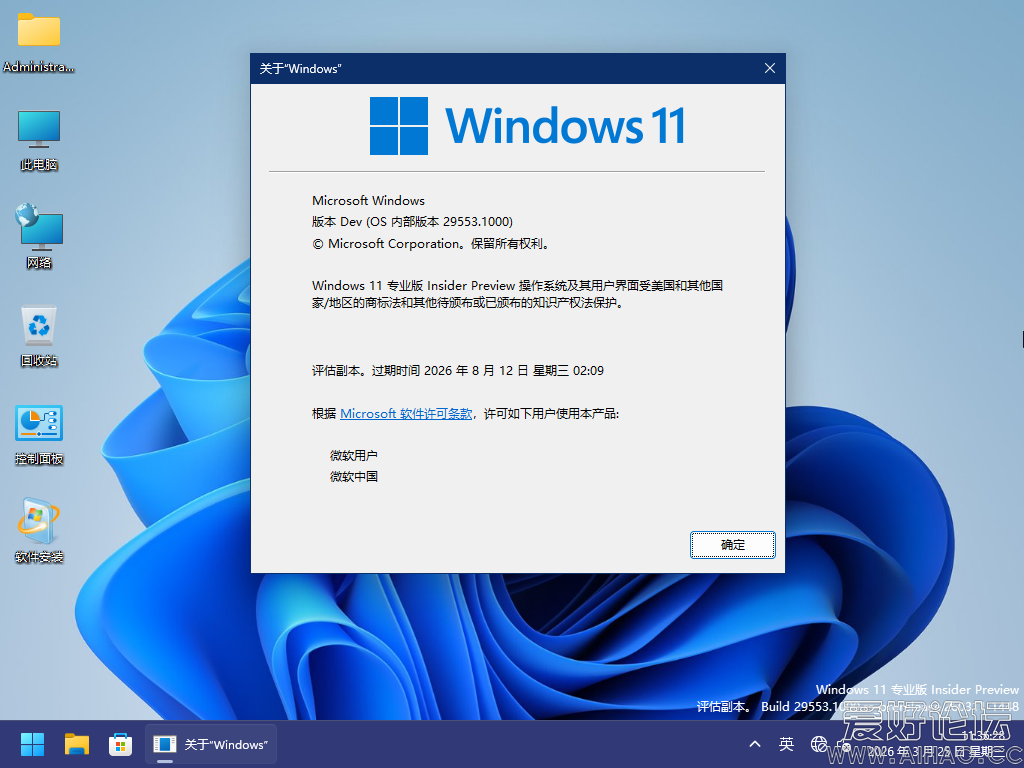This screenshot has height=768, width=1024.
Task: Expand the system tray hidden icons chevron
Action: tap(755, 744)
